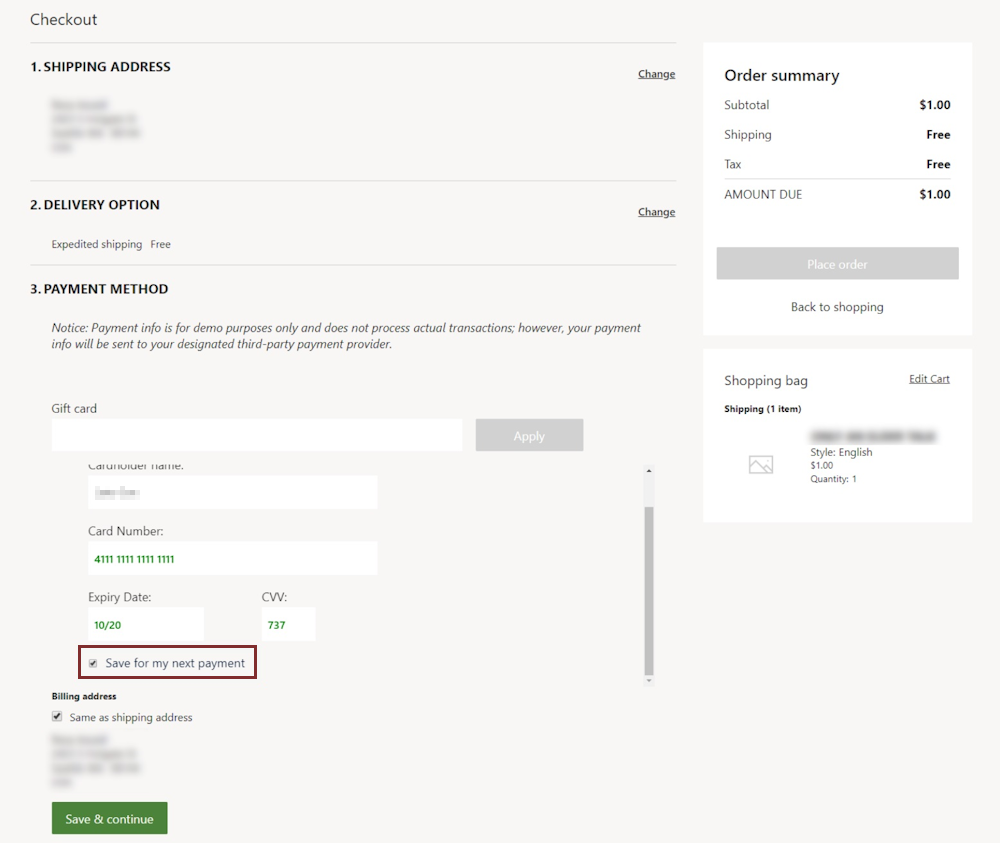Uncheck Same as shipping address checkbox
Screen dimensions: 1000x843
(x=57, y=717)
